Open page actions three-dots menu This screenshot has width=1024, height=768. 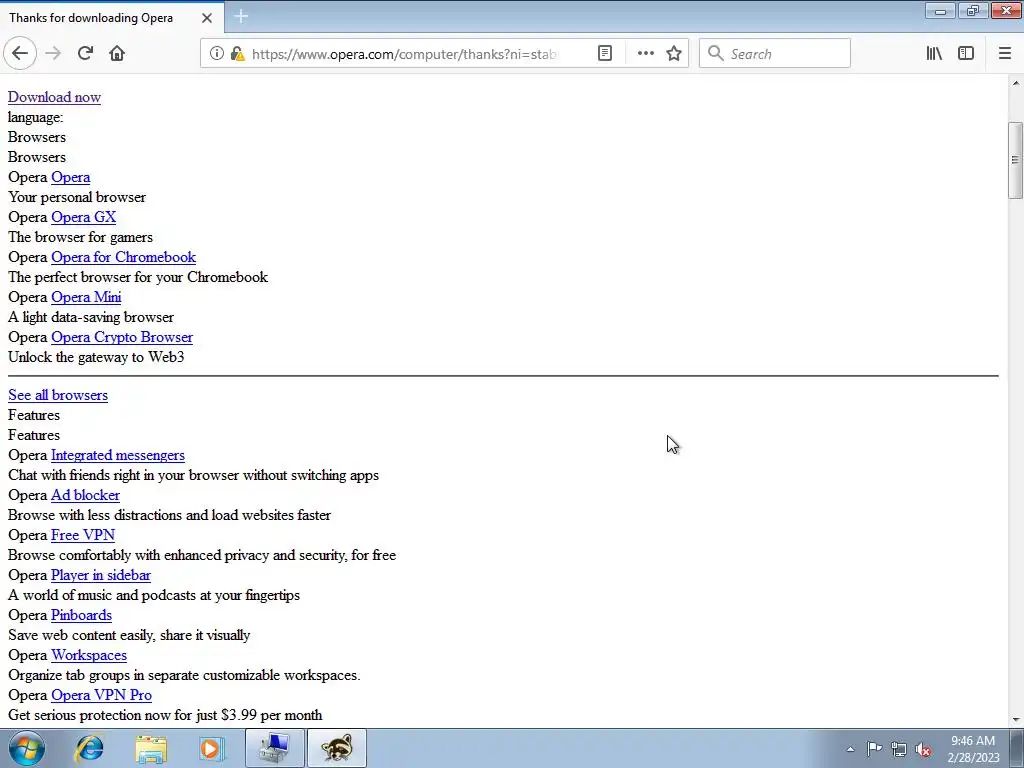pos(645,54)
